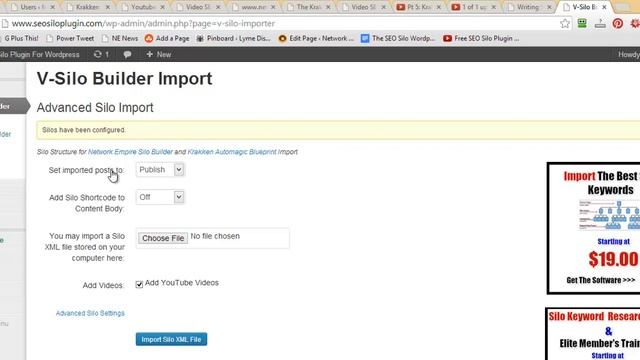Open the NE News bookmark
Viewport: 640px width, 360px height.
pyautogui.click(x=120, y=38)
